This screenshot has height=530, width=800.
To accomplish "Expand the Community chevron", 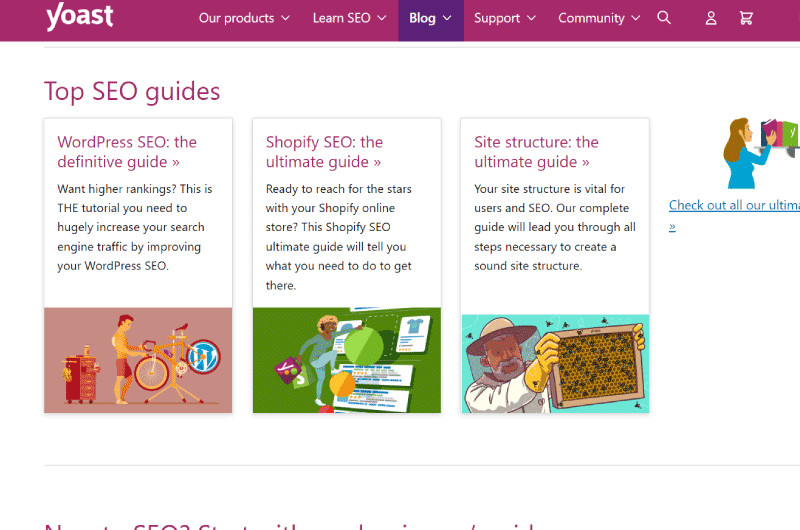I will coord(636,18).
